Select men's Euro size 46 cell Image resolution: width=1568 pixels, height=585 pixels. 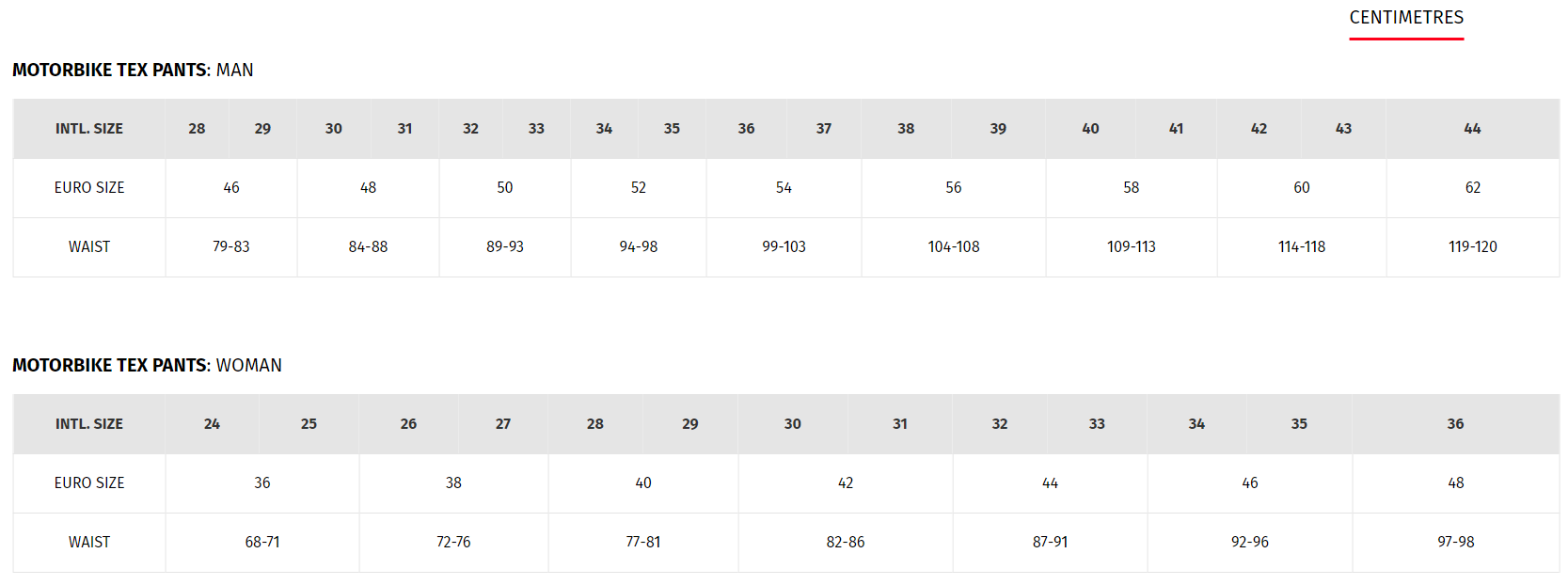[x=231, y=188]
